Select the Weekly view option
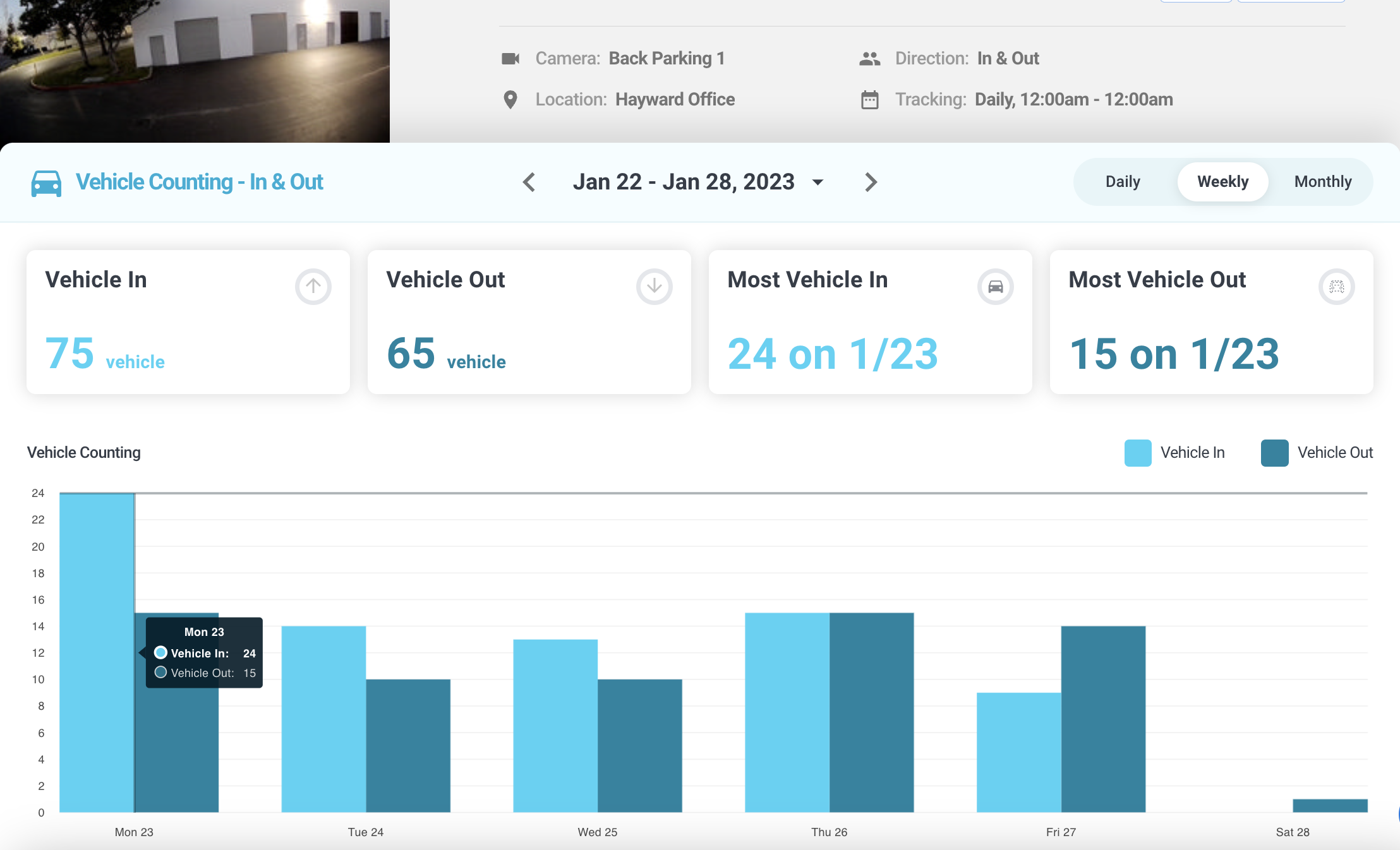1400x850 pixels. (x=1222, y=182)
